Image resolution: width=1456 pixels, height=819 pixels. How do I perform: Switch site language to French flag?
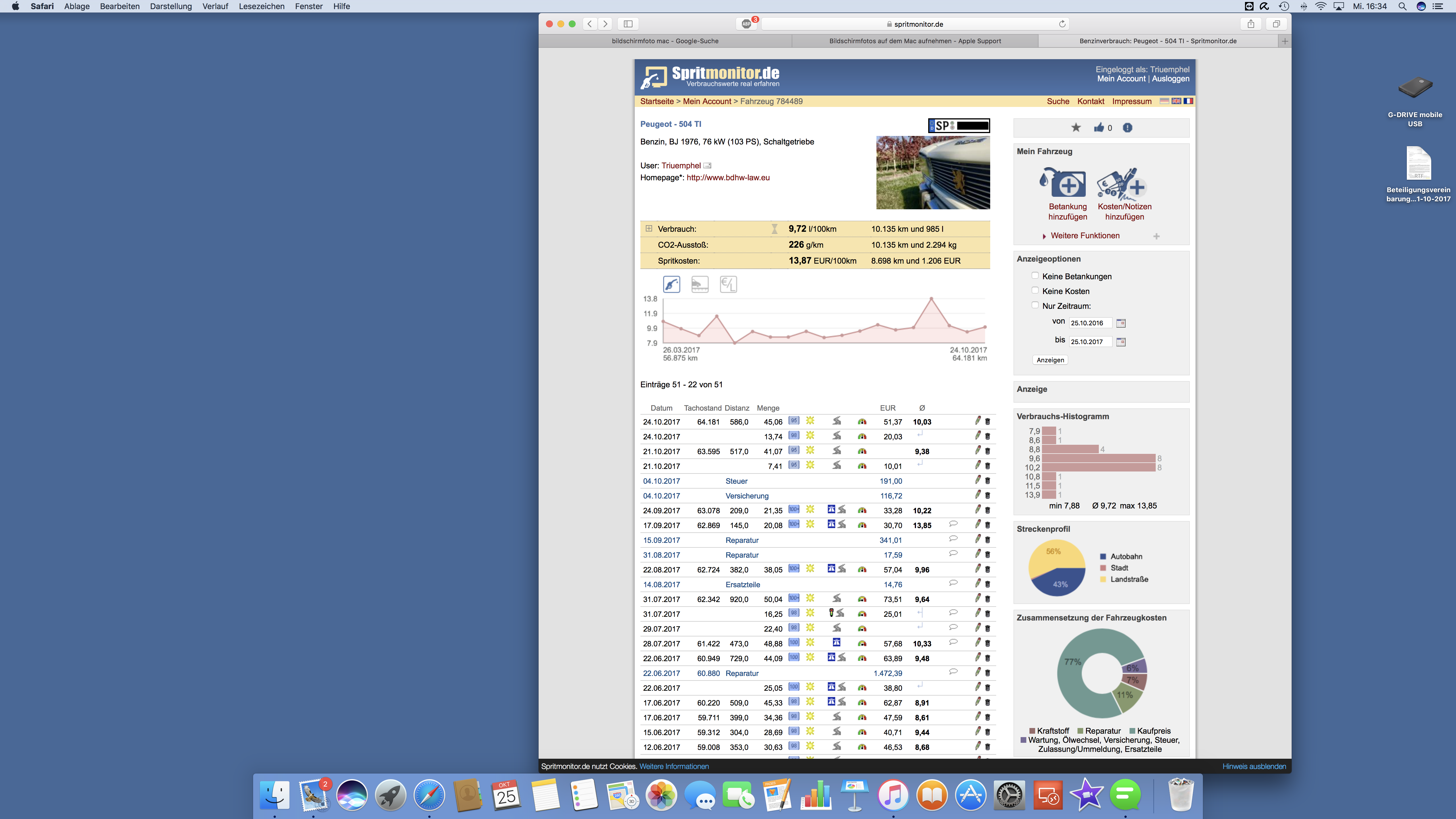(1189, 101)
